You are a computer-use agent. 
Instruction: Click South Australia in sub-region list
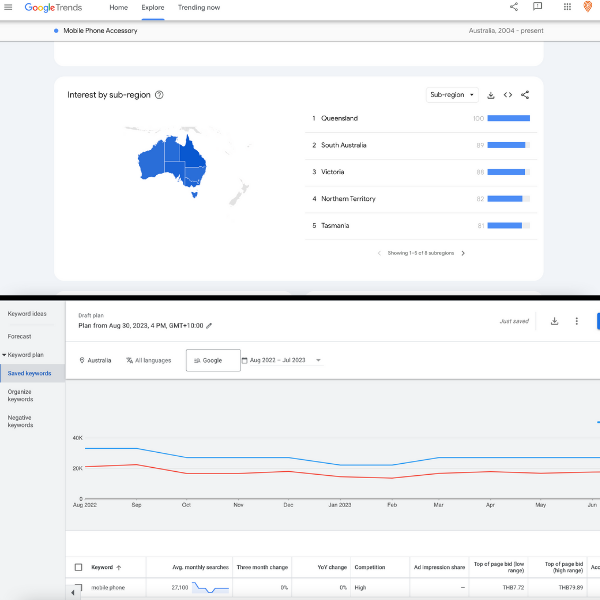[344, 145]
